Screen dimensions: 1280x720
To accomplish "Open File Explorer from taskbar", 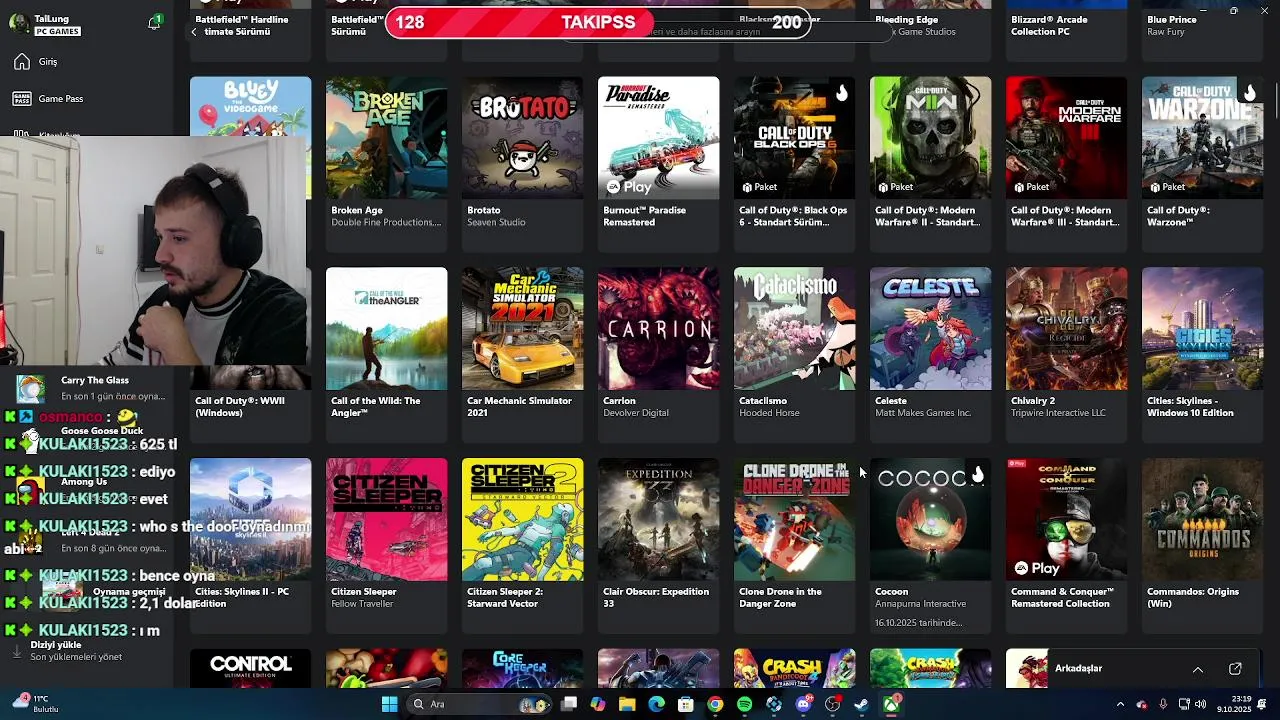I will 627,704.
